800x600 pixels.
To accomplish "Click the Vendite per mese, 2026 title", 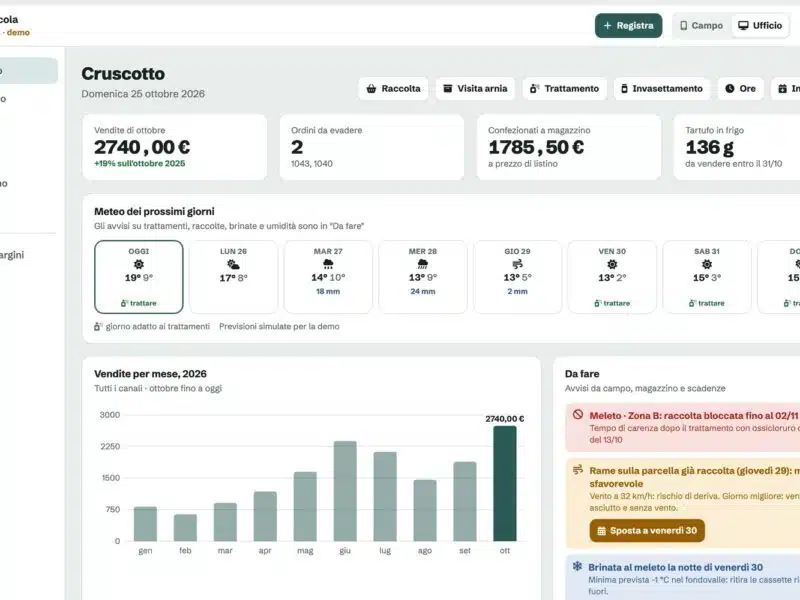I will [150, 374].
